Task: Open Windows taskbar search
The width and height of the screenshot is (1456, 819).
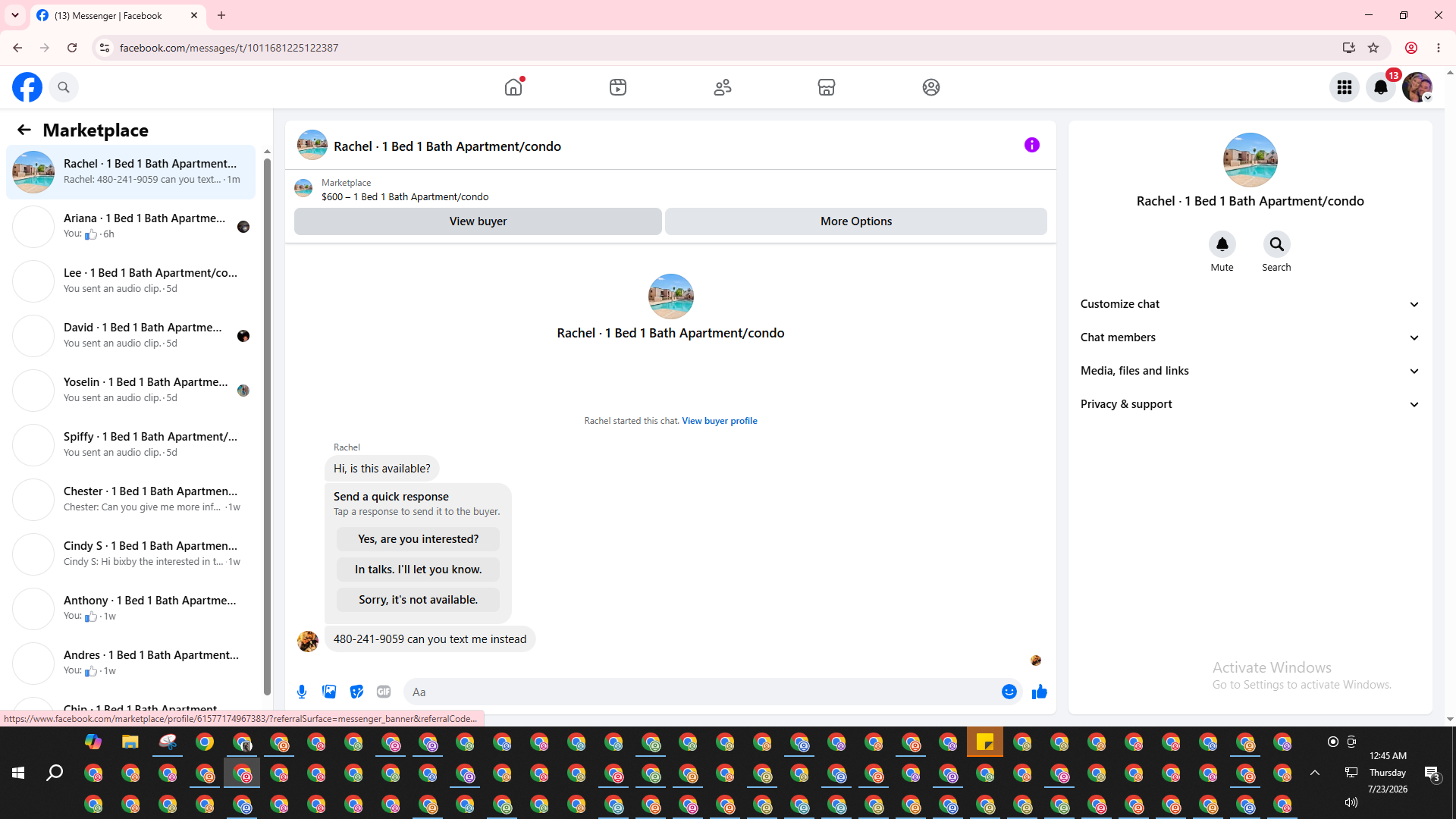Action: coord(55,773)
